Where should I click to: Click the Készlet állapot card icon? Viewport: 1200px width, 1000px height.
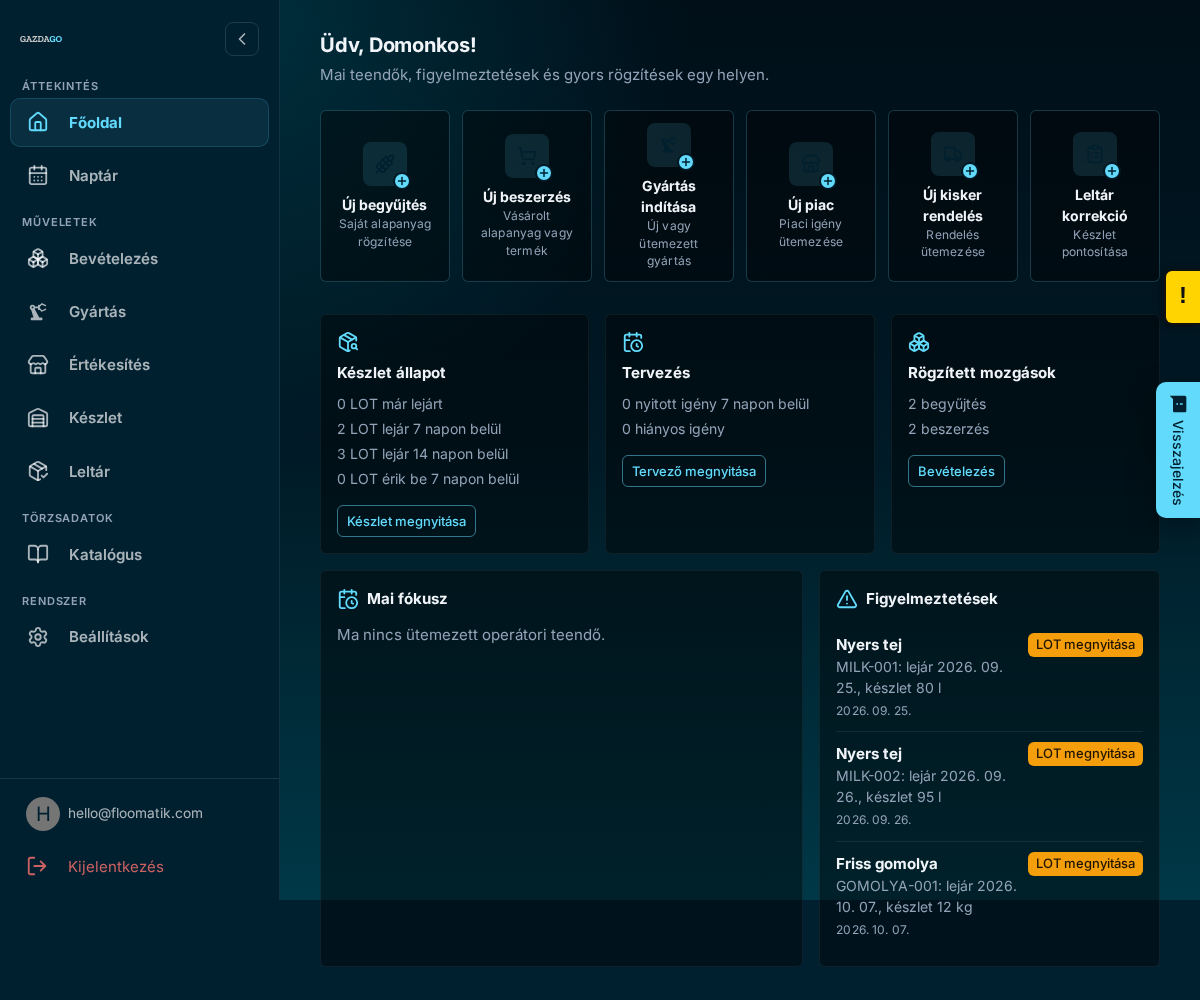point(348,342)
